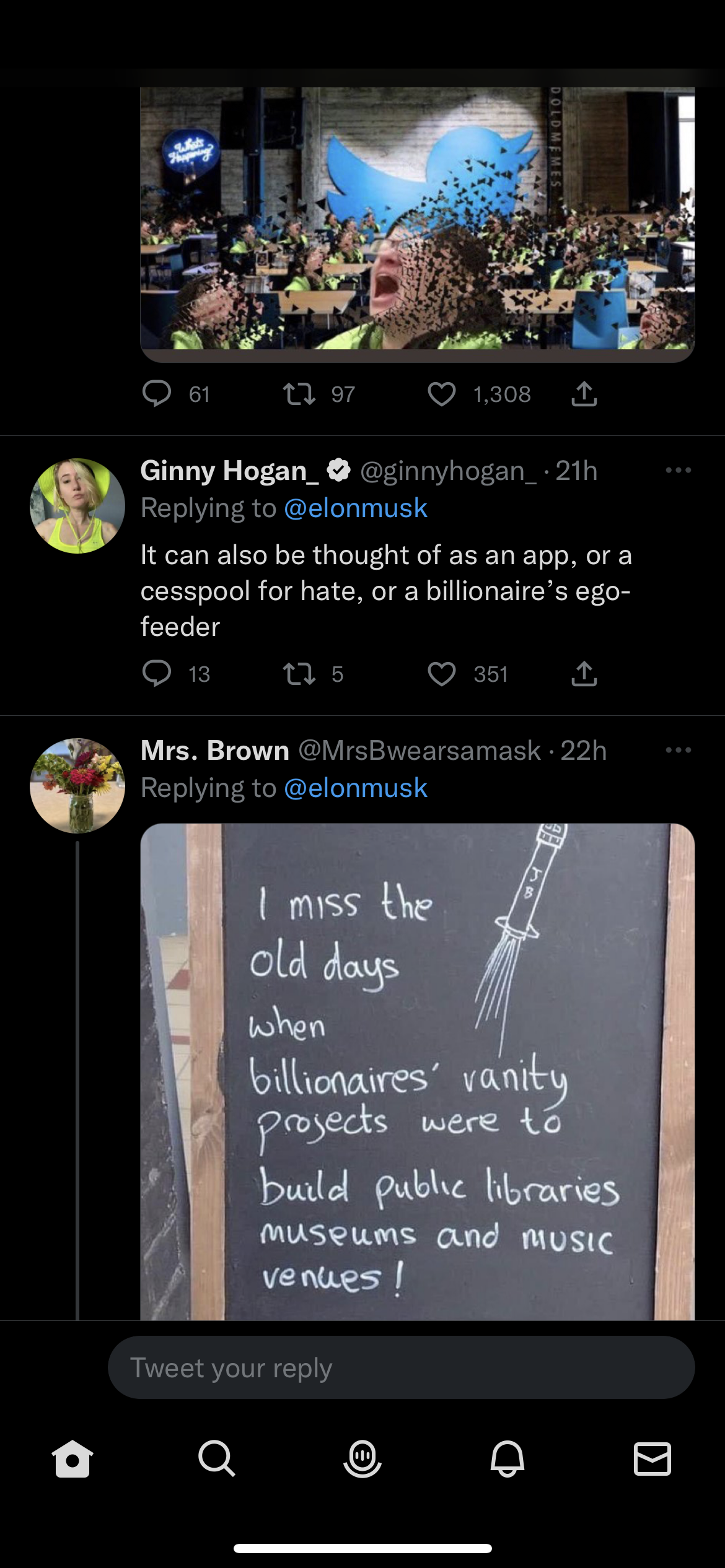Reply to Ginny Hogan's tweet
The image size is (725, 1568).
click(x=157, y=674)
